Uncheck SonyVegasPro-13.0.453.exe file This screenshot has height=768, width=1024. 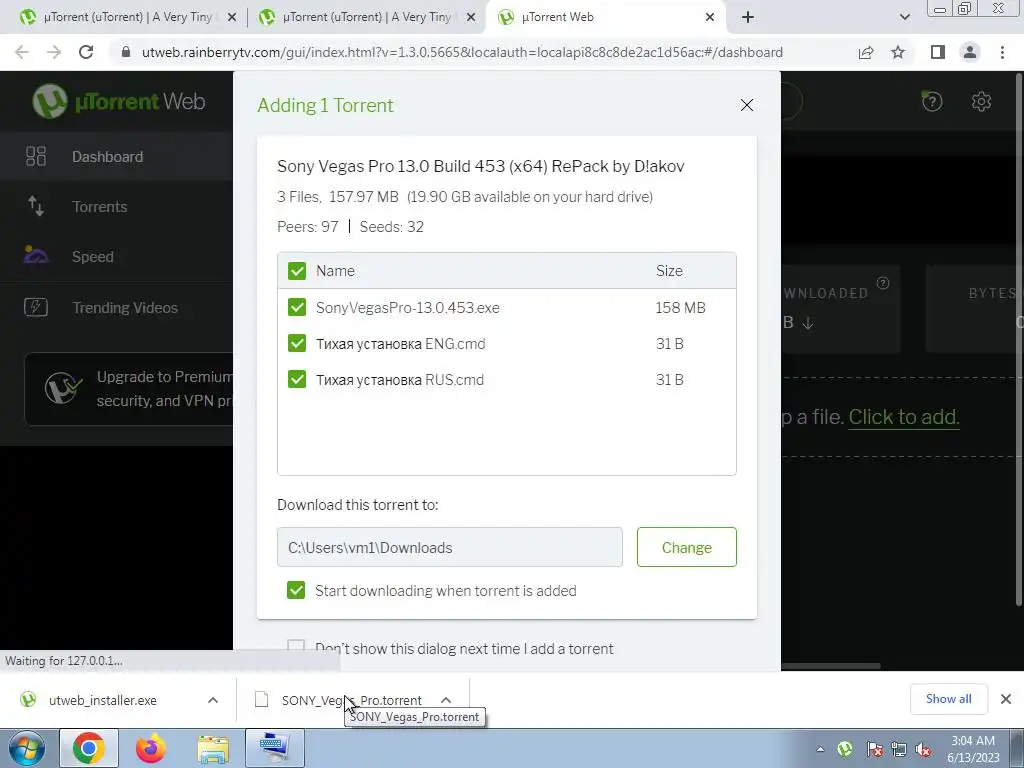pyautogui.click(x=297, y=307)
